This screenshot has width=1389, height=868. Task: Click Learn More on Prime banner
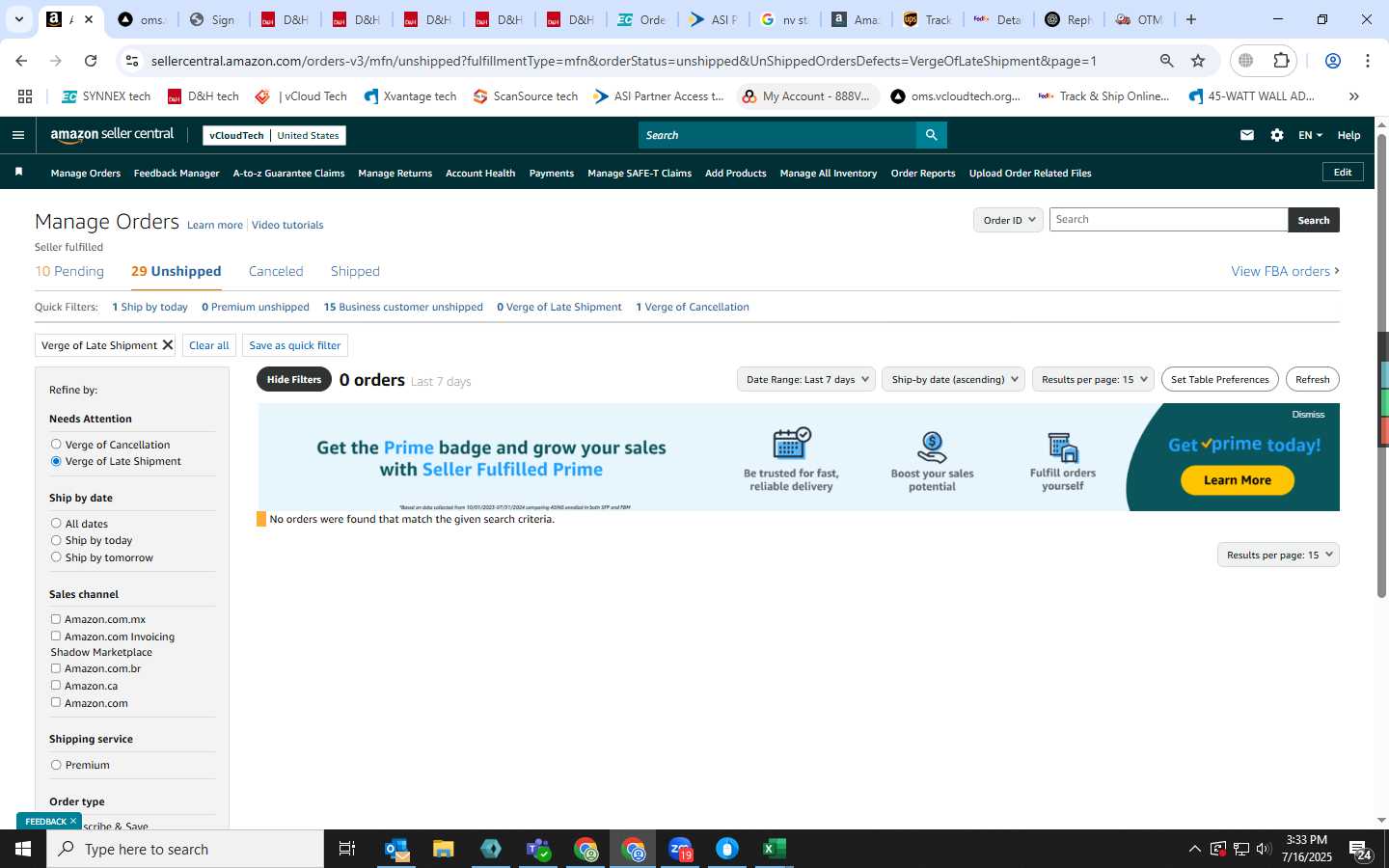(1238, 479)
